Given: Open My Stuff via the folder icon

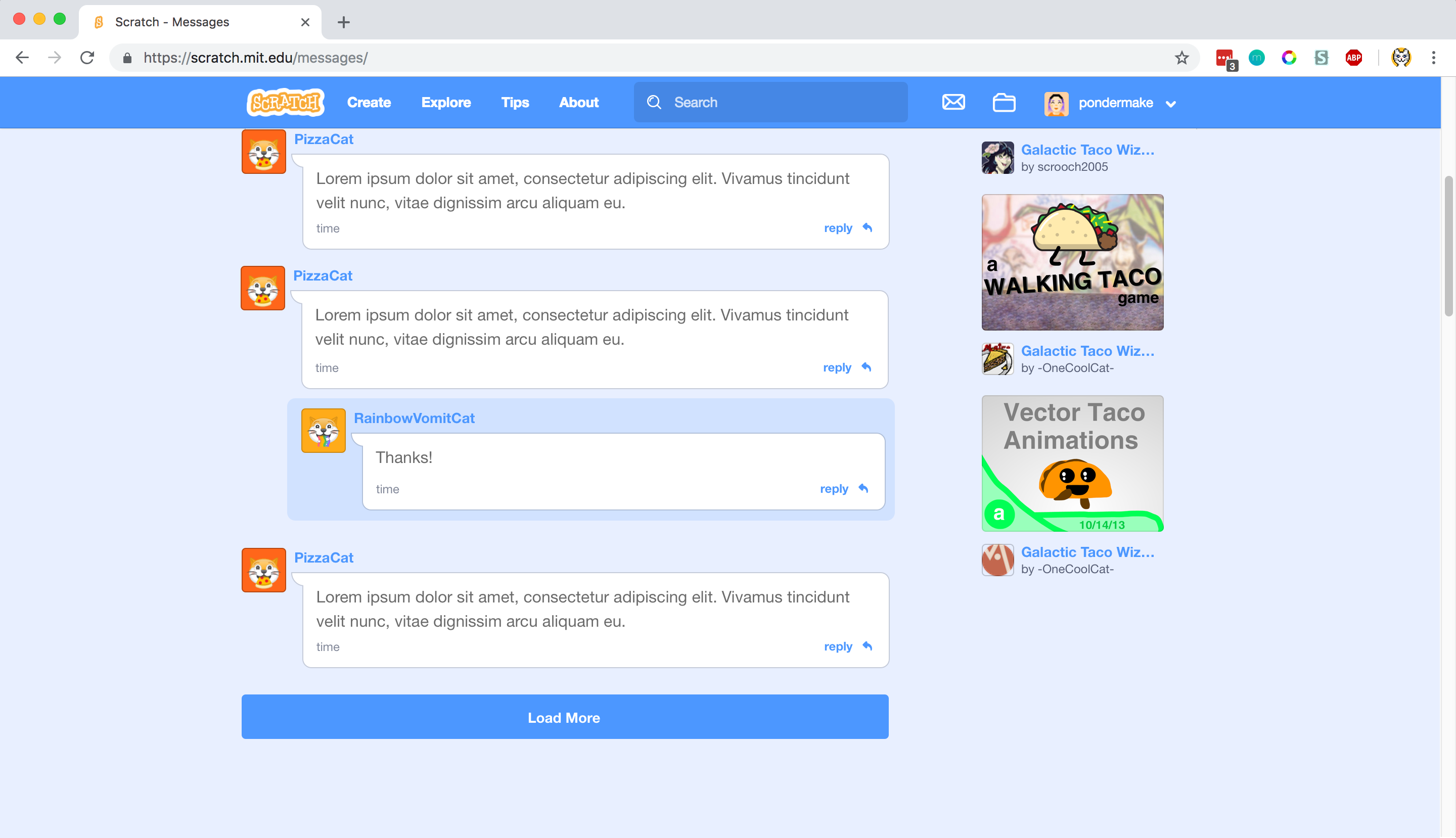Looking at the screenshot, I should 1004,103.
